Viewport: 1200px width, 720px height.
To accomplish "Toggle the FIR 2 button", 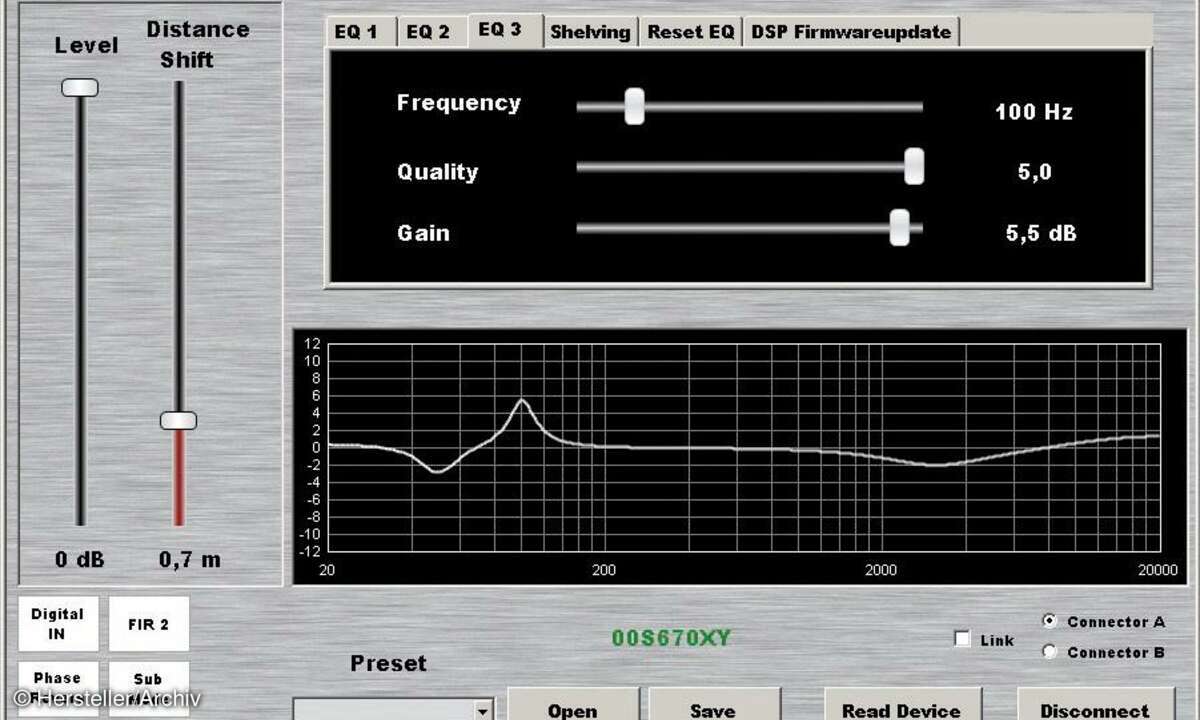I will 148,624.
